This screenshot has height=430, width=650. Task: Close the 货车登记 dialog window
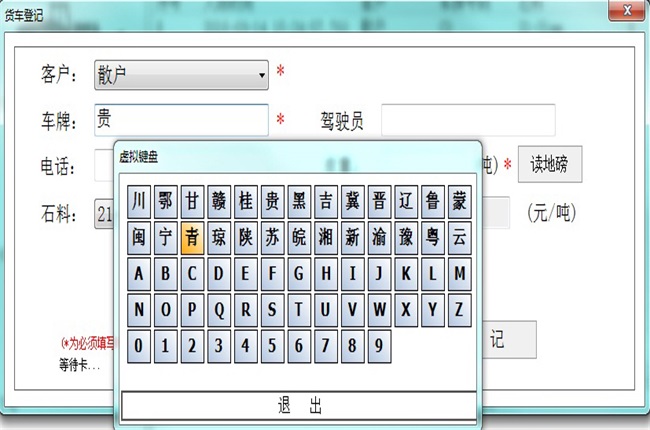(x=626, y=11)
